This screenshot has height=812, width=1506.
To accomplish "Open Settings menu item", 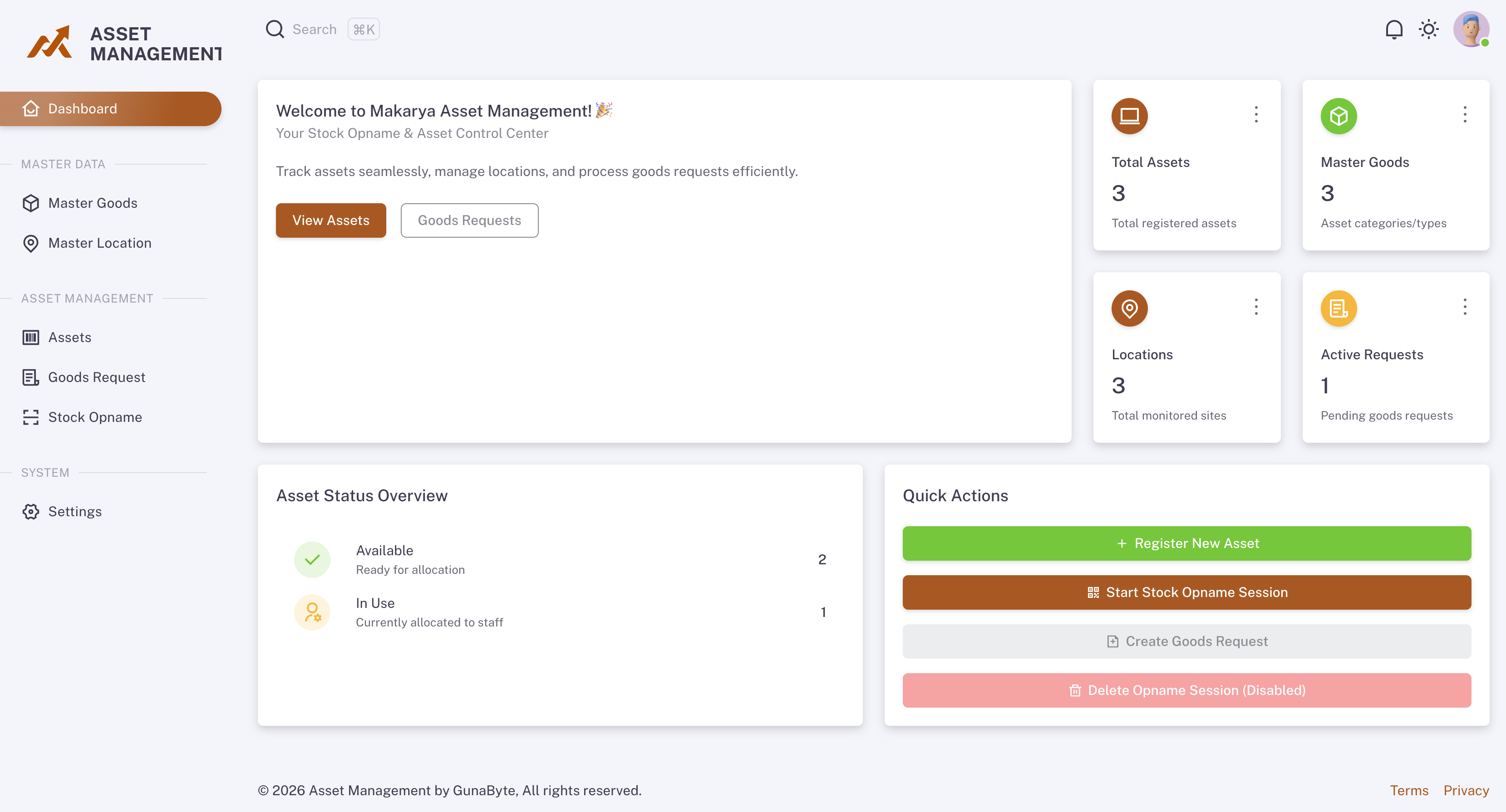I will click(x=110, y=512).
